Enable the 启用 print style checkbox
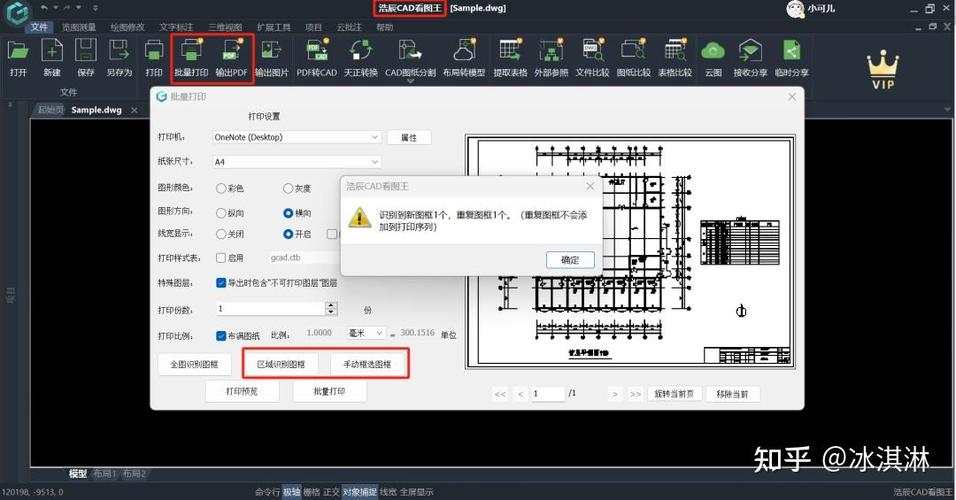956x500 pixels. pos(221,258)
